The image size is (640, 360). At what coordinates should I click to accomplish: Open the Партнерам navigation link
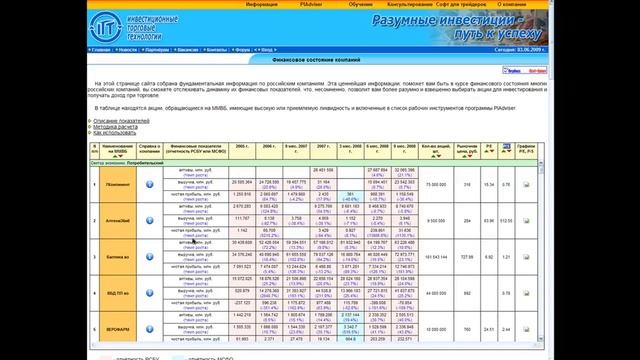pos(157,50)
